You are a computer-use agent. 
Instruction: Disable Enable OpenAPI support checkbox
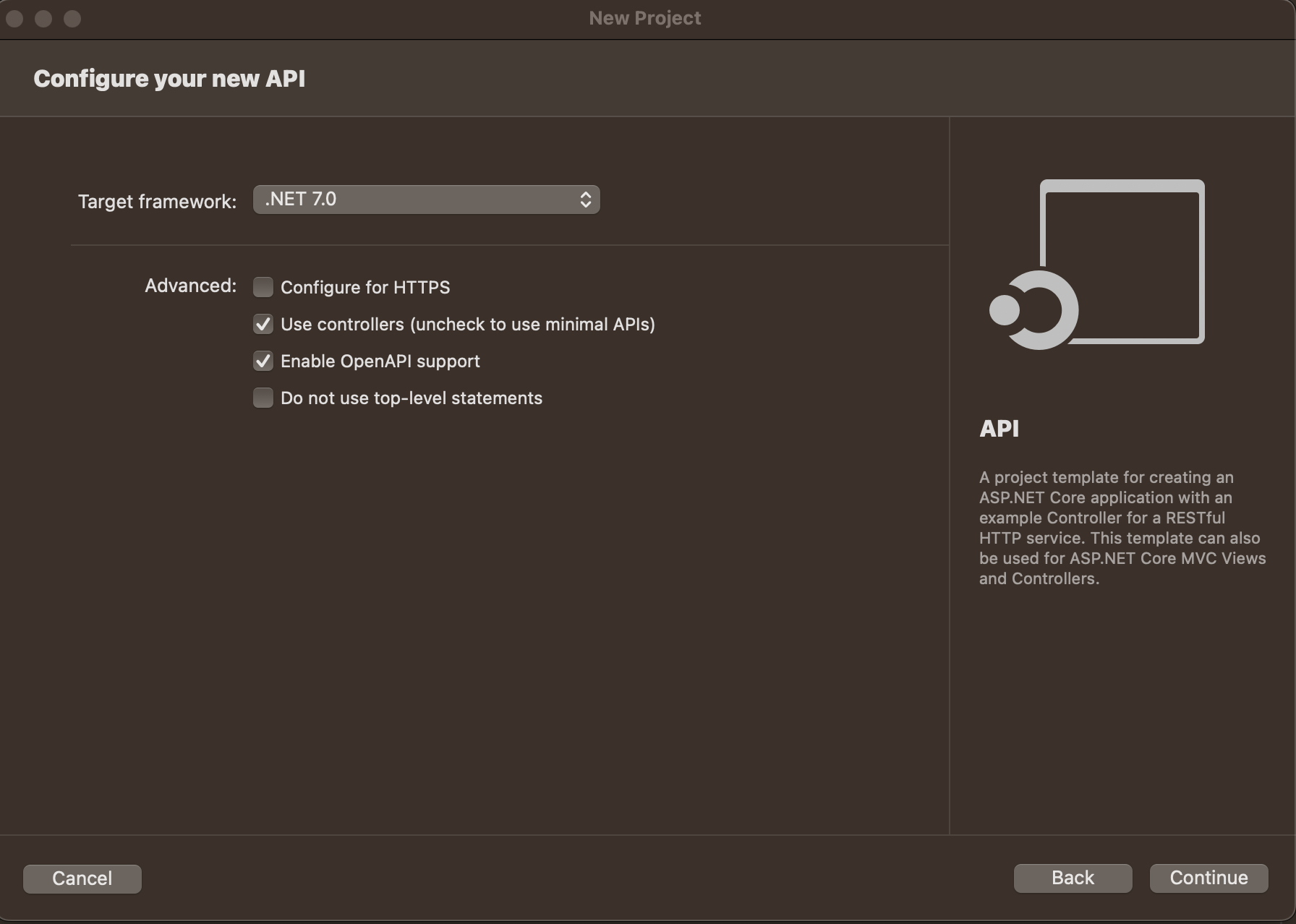(263, 361)
